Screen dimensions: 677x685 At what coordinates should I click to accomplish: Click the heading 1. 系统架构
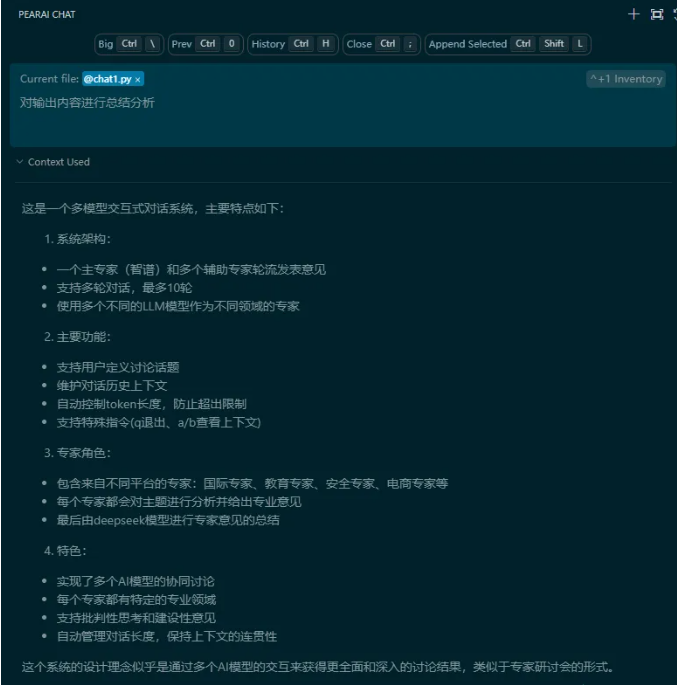[77, 239]
